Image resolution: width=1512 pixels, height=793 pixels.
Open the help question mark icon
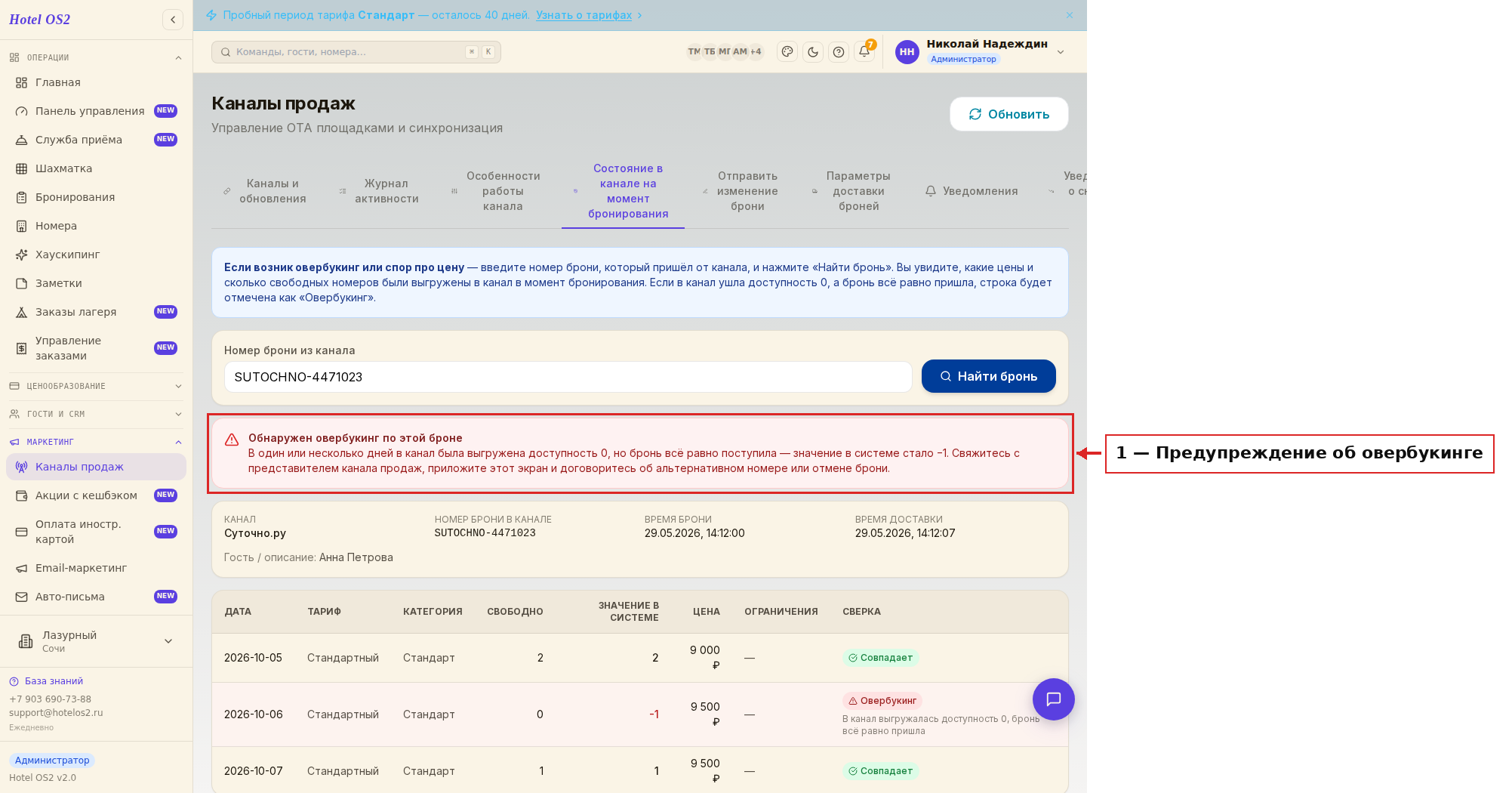[x=839, y=52]
